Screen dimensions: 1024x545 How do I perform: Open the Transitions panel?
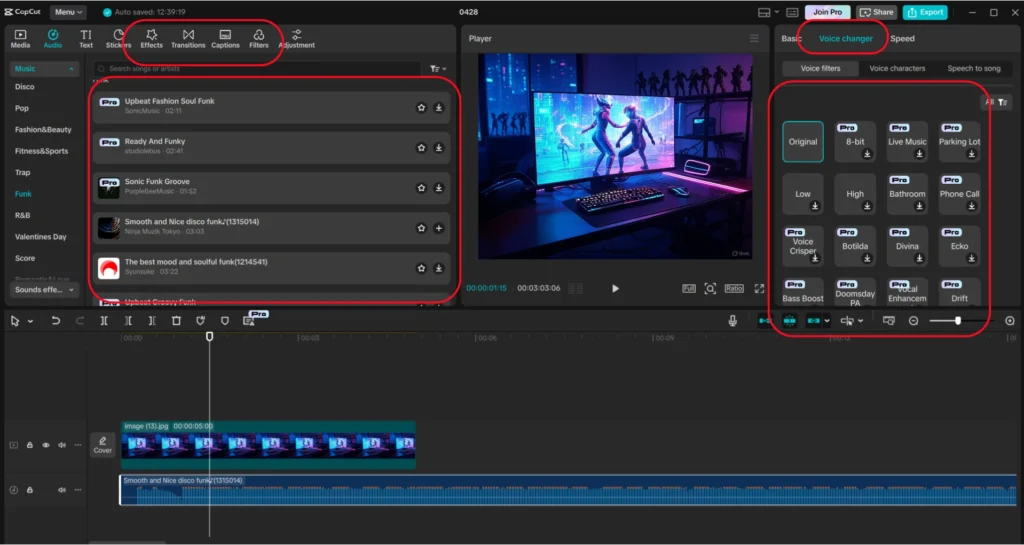click(x=188, y=39)
